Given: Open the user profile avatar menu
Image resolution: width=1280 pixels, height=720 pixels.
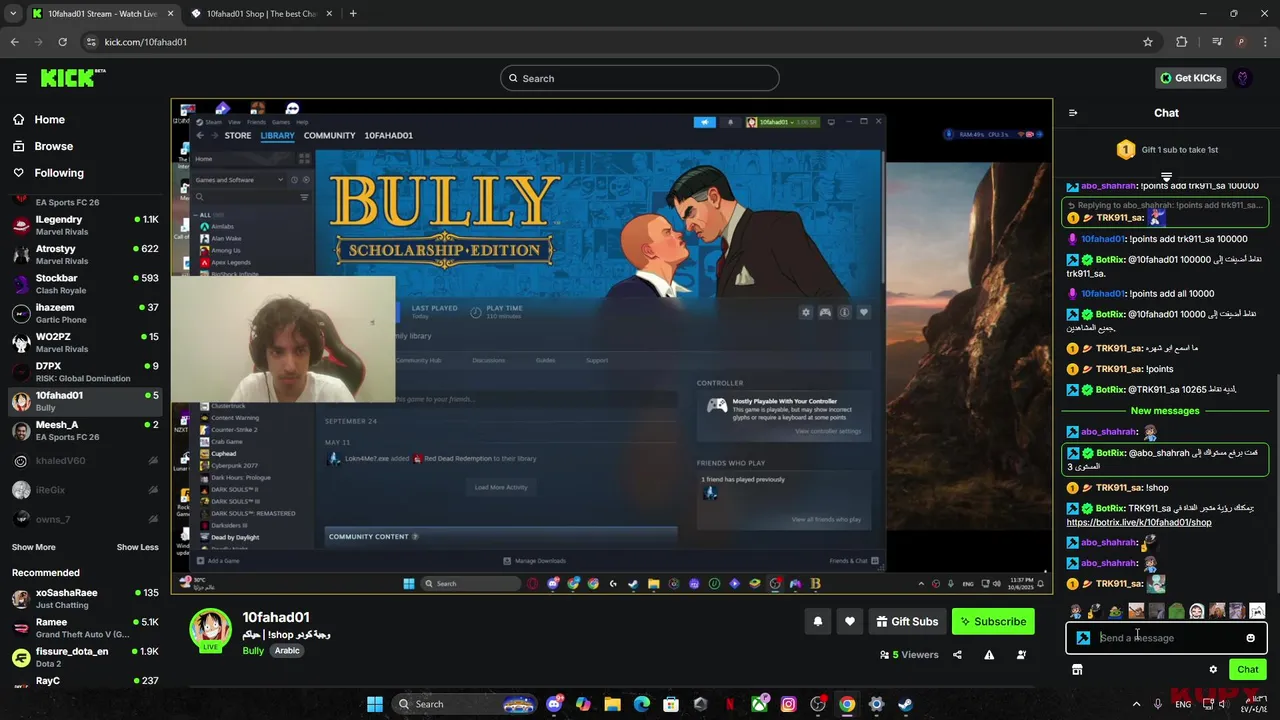Looking at the screenshot, I should 1243,78.
